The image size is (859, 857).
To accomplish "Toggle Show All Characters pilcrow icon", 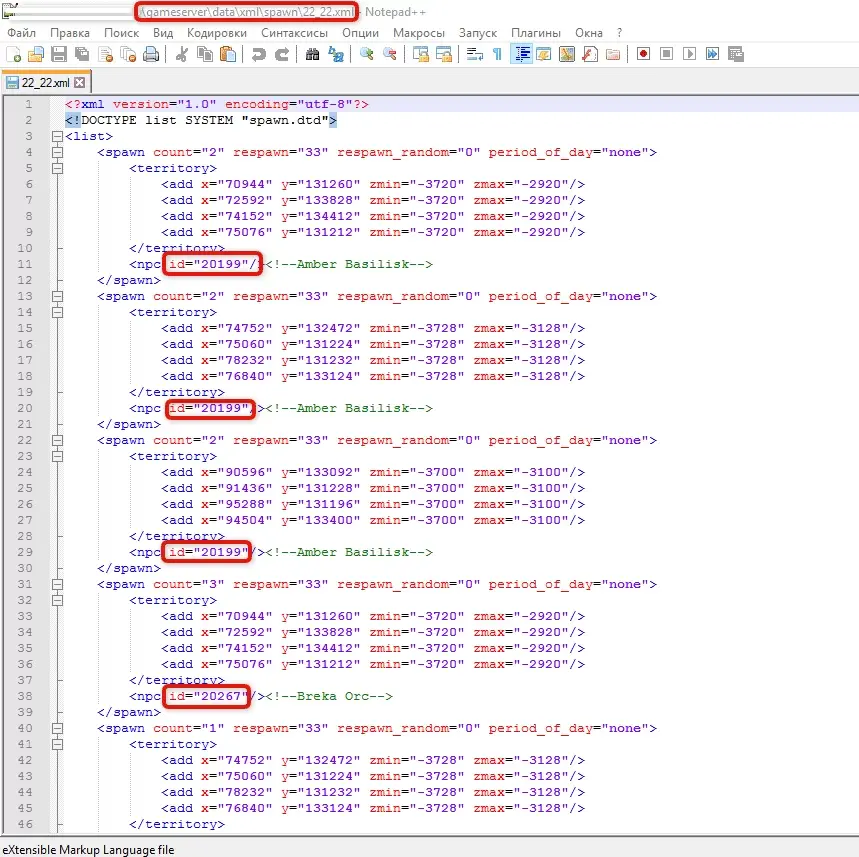I will (497, 54).
